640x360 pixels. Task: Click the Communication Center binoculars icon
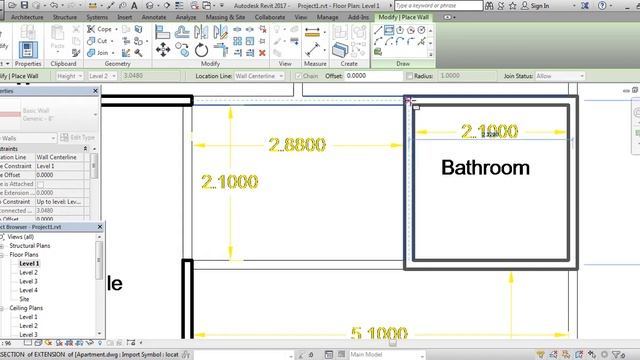pyautogui.click(x=489, y=6)
